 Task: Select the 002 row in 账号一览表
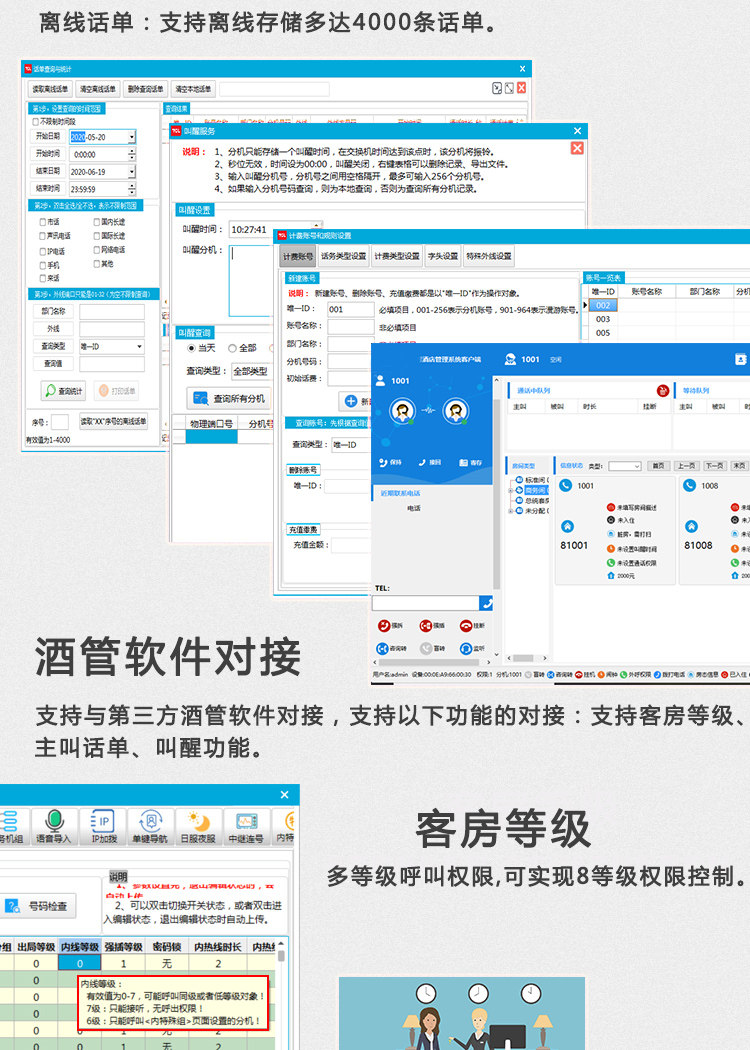pyautogui.click(x=603, y=305)
